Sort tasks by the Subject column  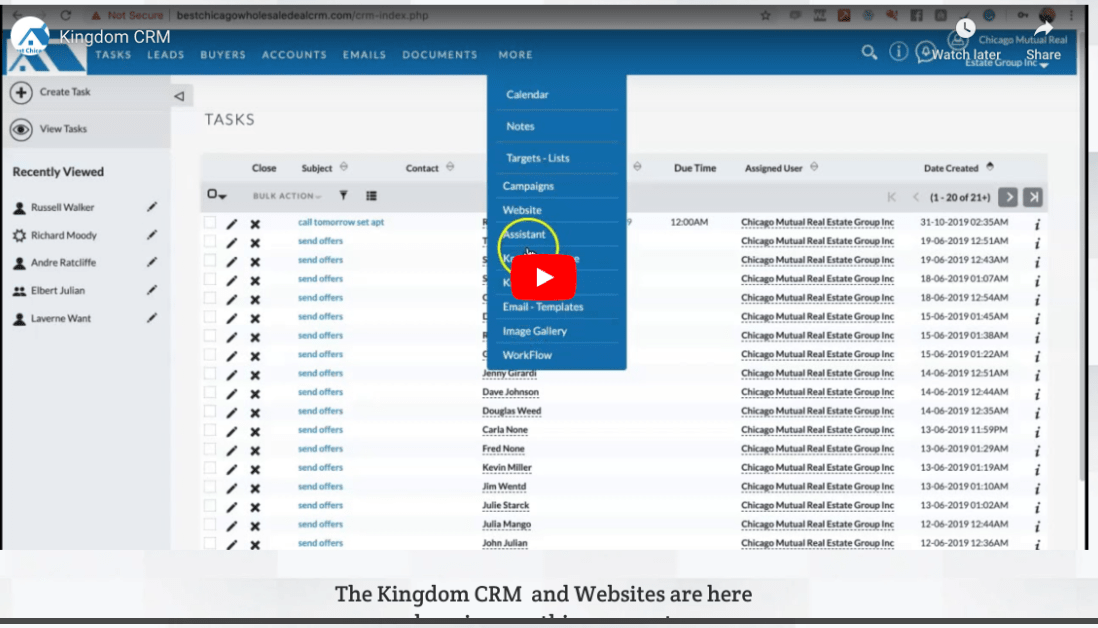(x=344, y=167)
